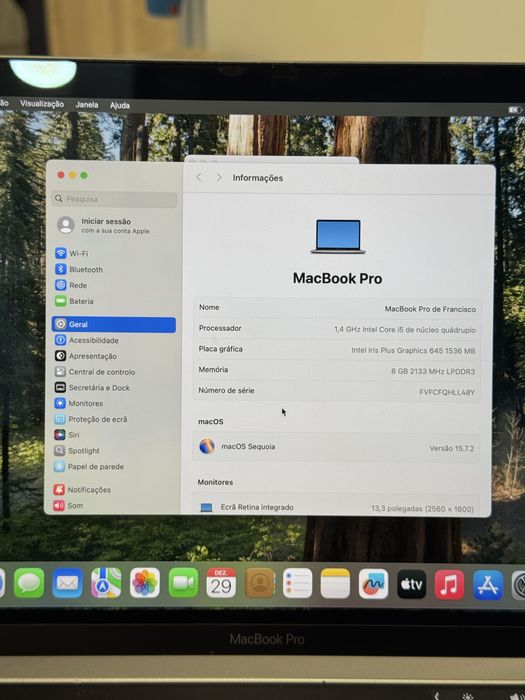Click Versão 15.7.2 text
525x700 pixels.
tap(451, 448)
